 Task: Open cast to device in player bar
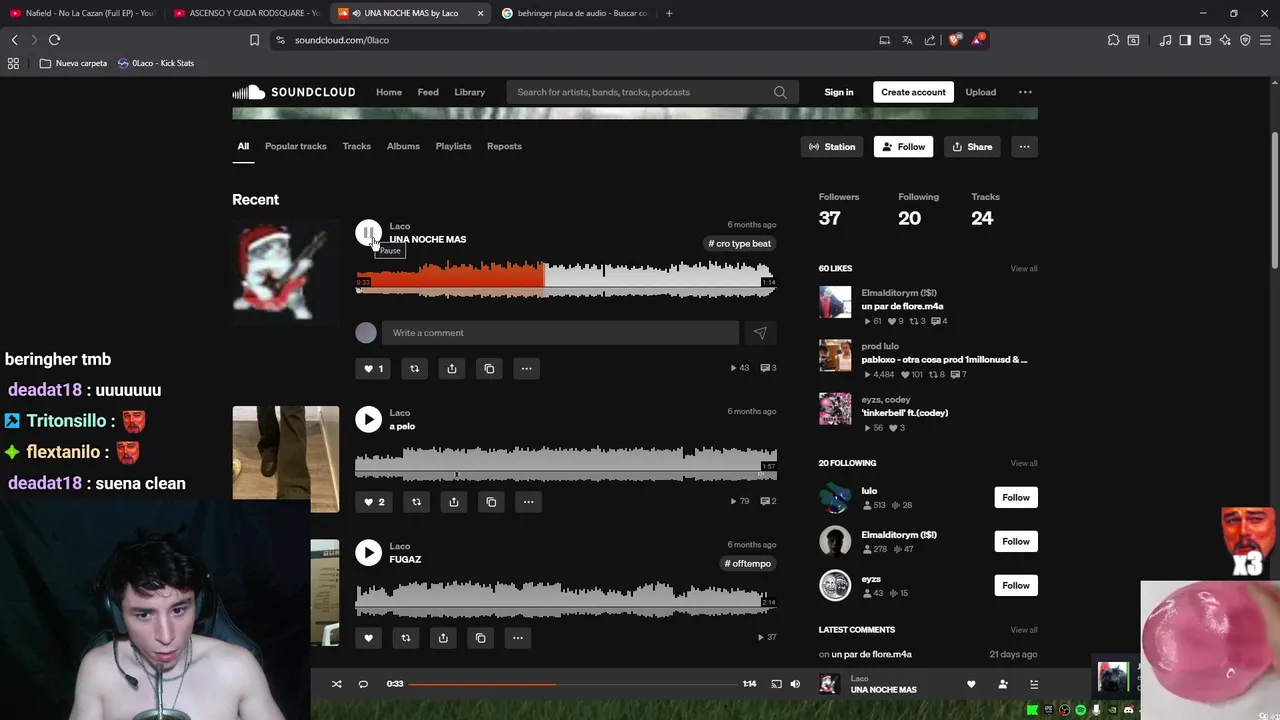coord(776,684)
